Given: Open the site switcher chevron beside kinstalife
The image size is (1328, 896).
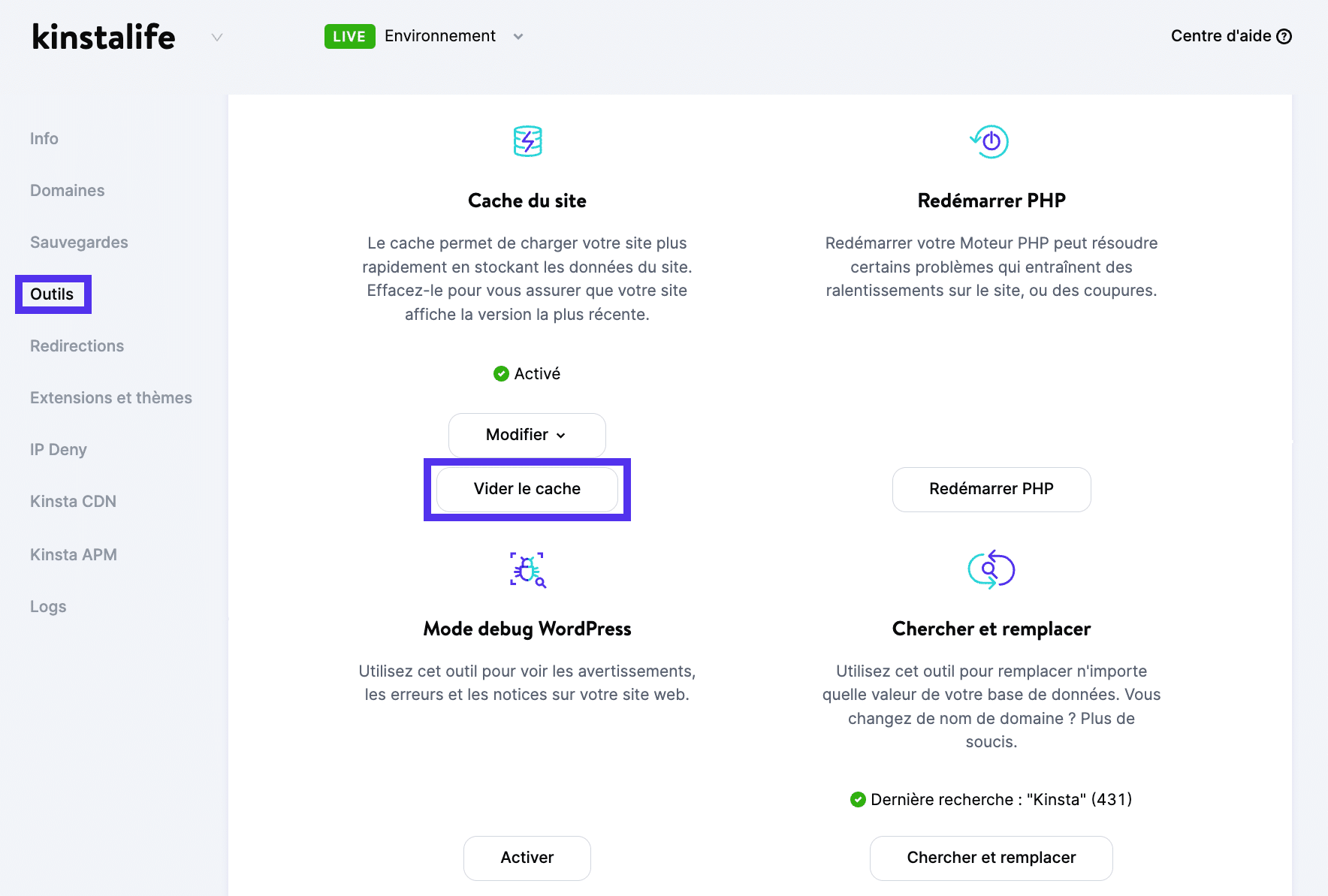Looking at the screenshot, I should click(216, 36).
